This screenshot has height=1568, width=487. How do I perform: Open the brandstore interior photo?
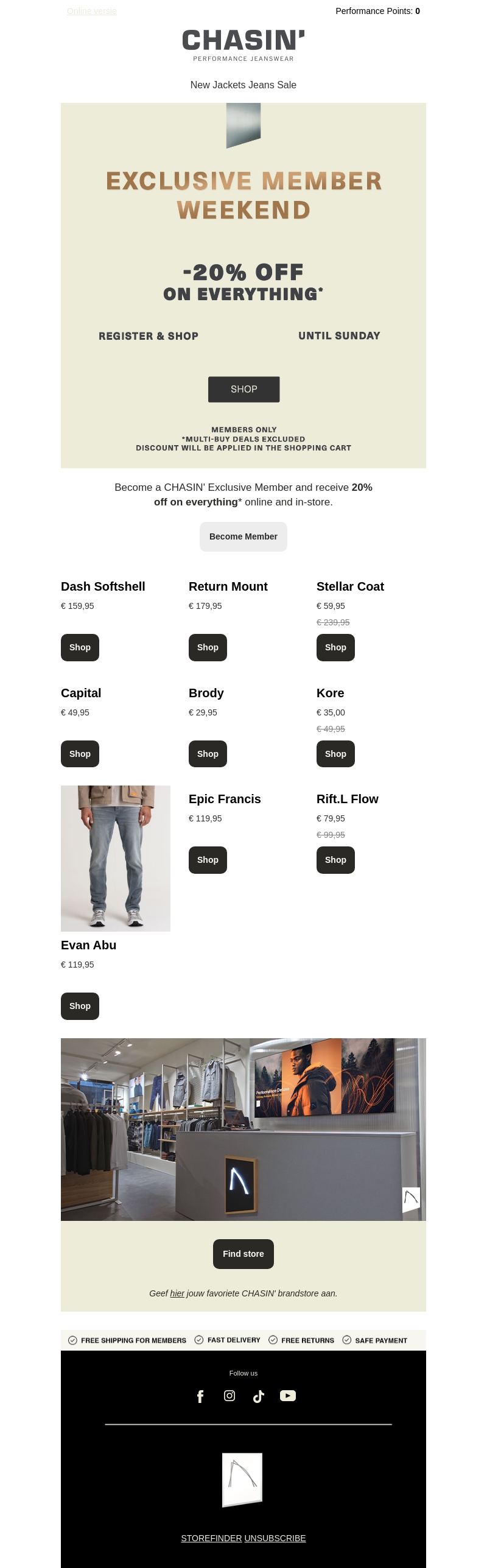(243, 1129)
